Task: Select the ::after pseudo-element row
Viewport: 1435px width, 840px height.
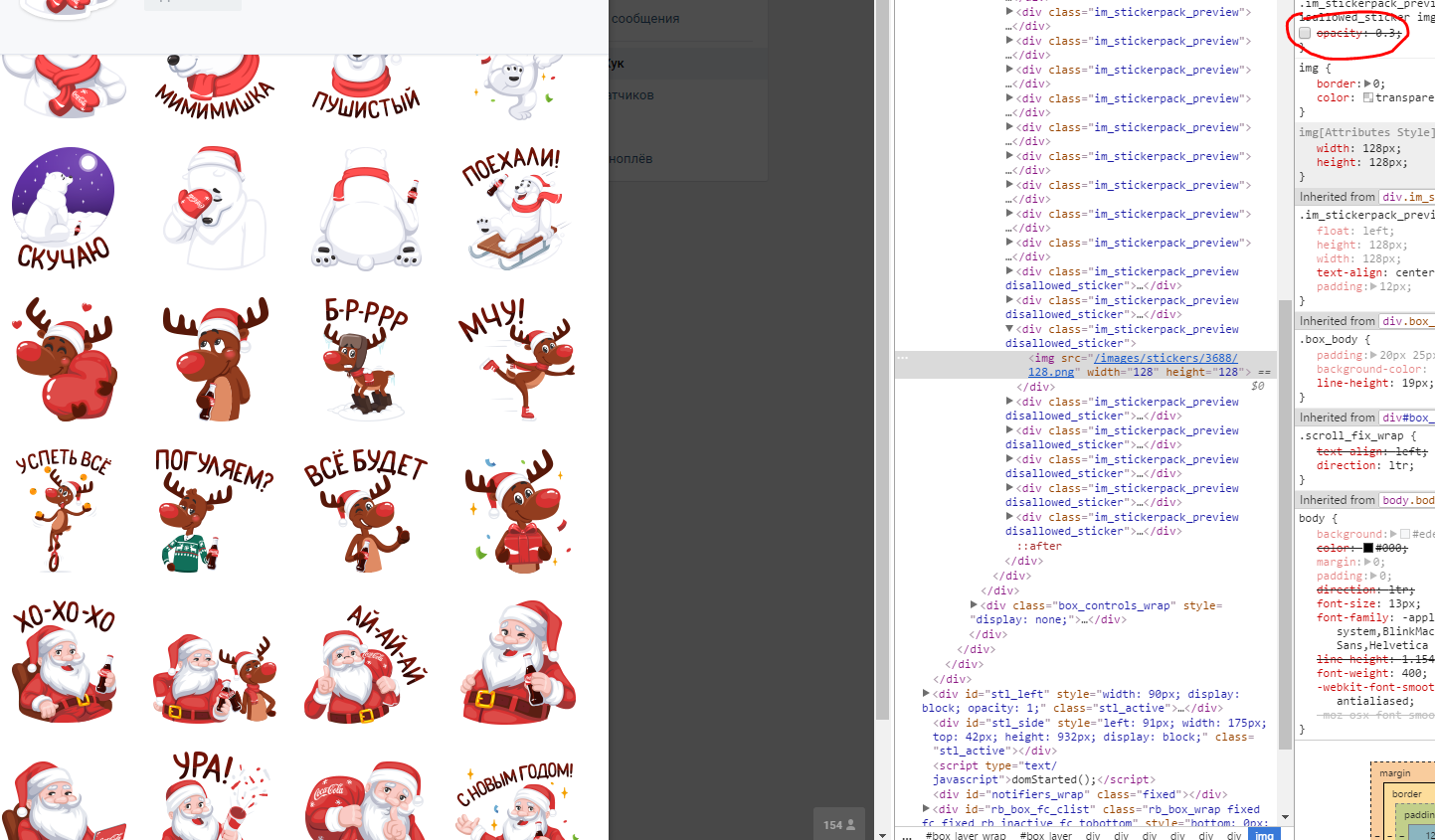Action: point(1039,546)
